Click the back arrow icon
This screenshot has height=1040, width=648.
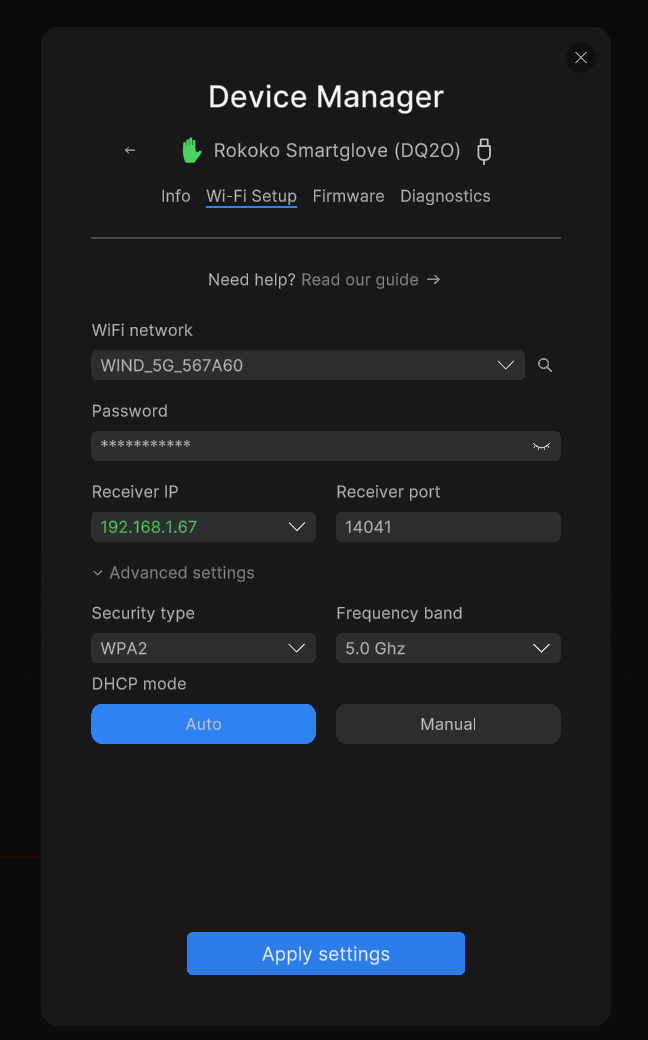(130, 151)
